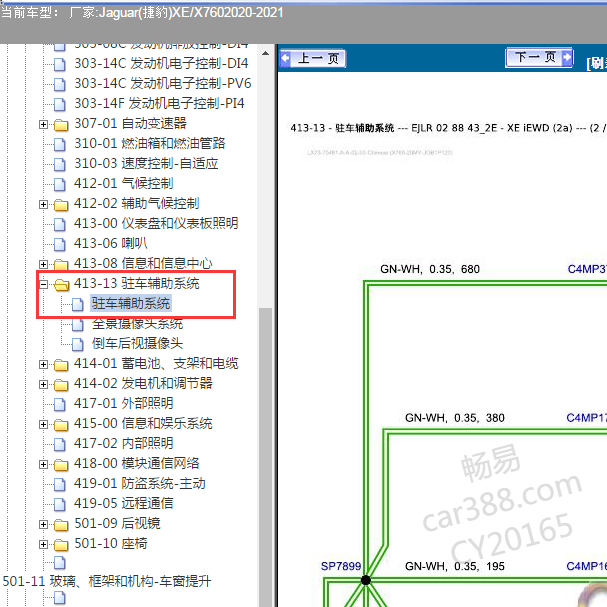This screenshot has height=607, width=607.
Task: Go to next page with 下一页 button
Action: click(x=539, y=57)
